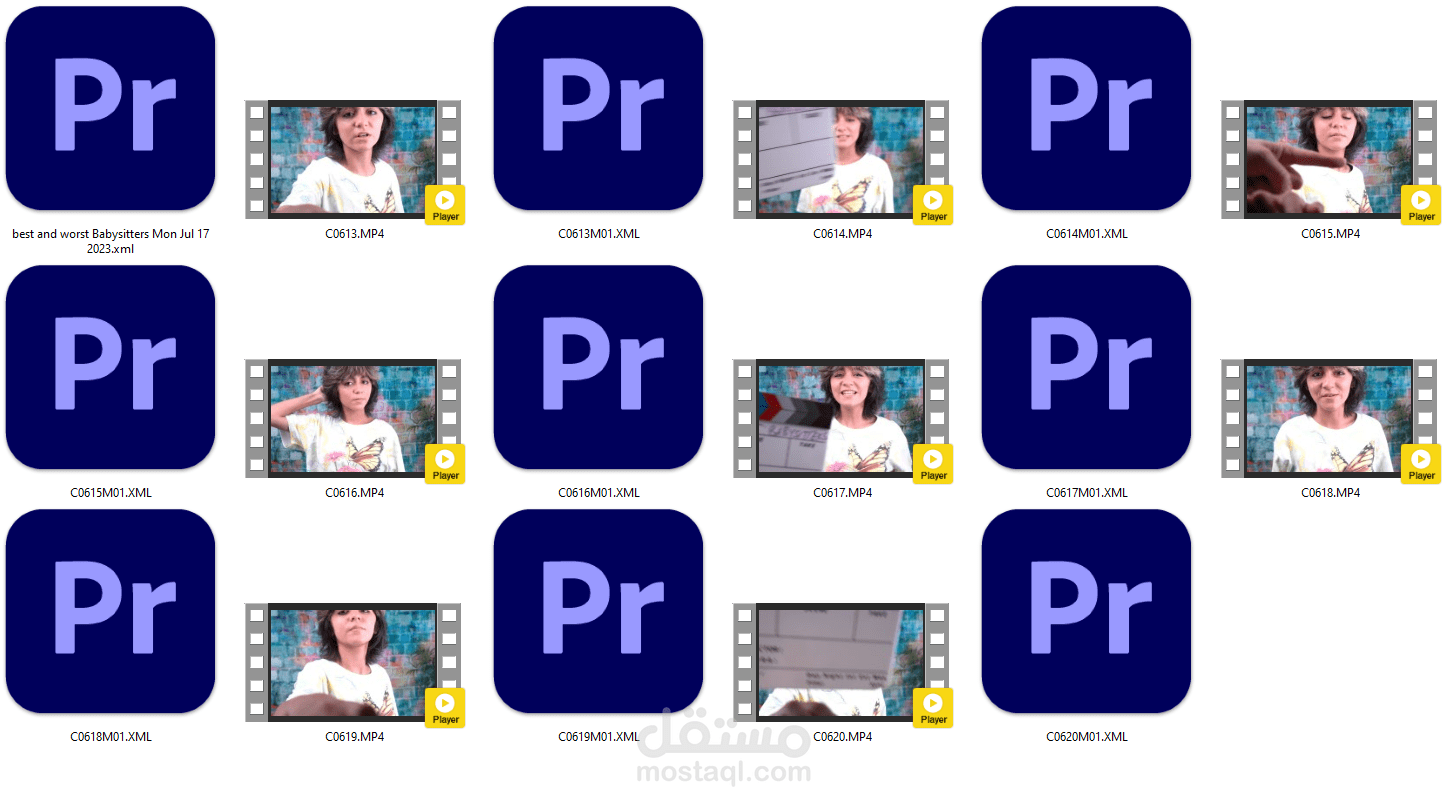
Task: Click the file name label "C0616M01.XML"
Action: (599, 493)
